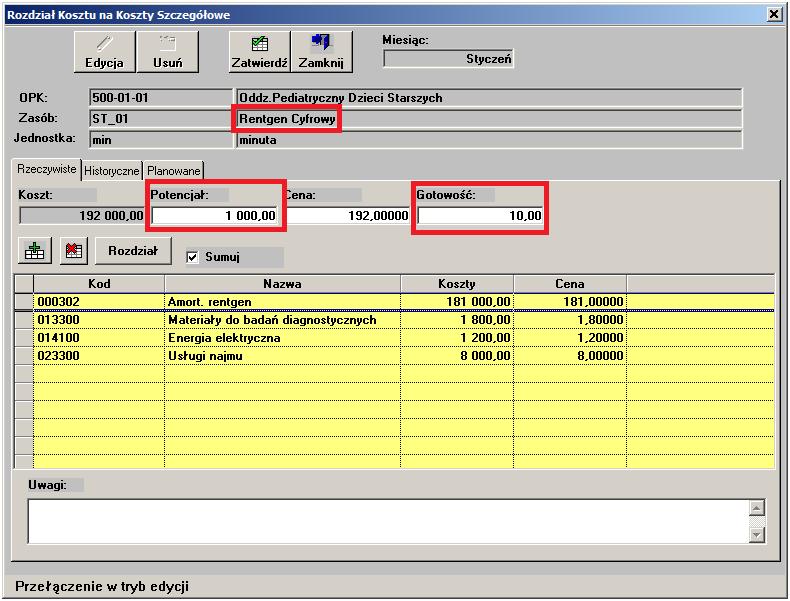Screen dimensions: 790x601
Task: Click the price cell 8,00000
Action: tap(570, 356)
